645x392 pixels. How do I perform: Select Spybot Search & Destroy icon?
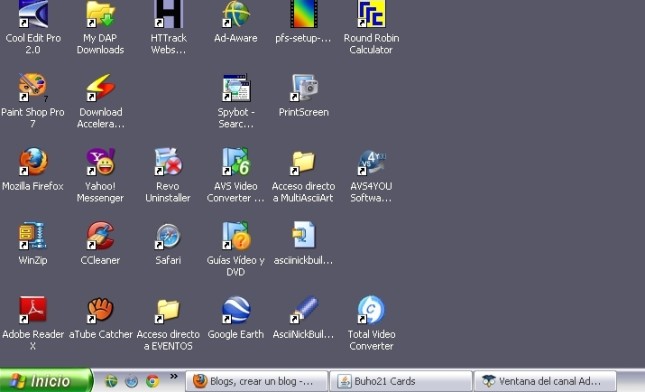236,88
